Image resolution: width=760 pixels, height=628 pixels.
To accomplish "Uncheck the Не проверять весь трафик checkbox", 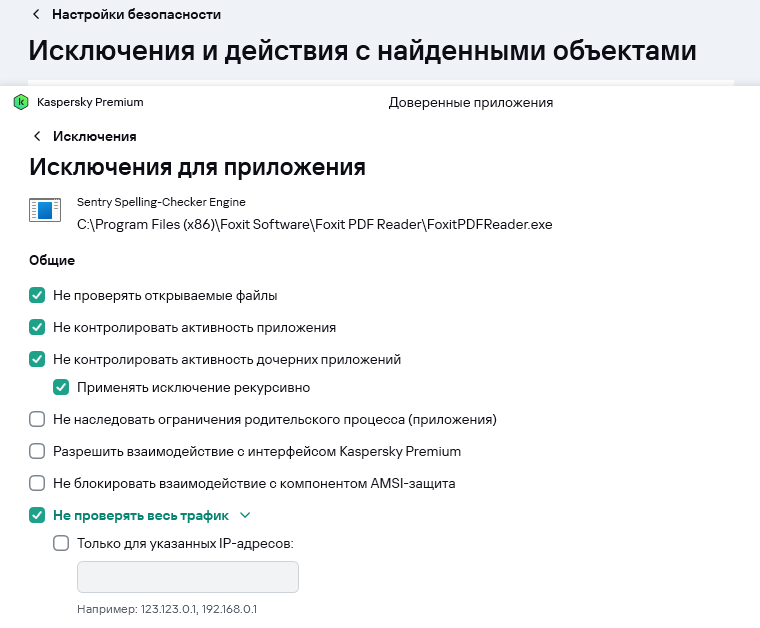I will pos(37,515).
